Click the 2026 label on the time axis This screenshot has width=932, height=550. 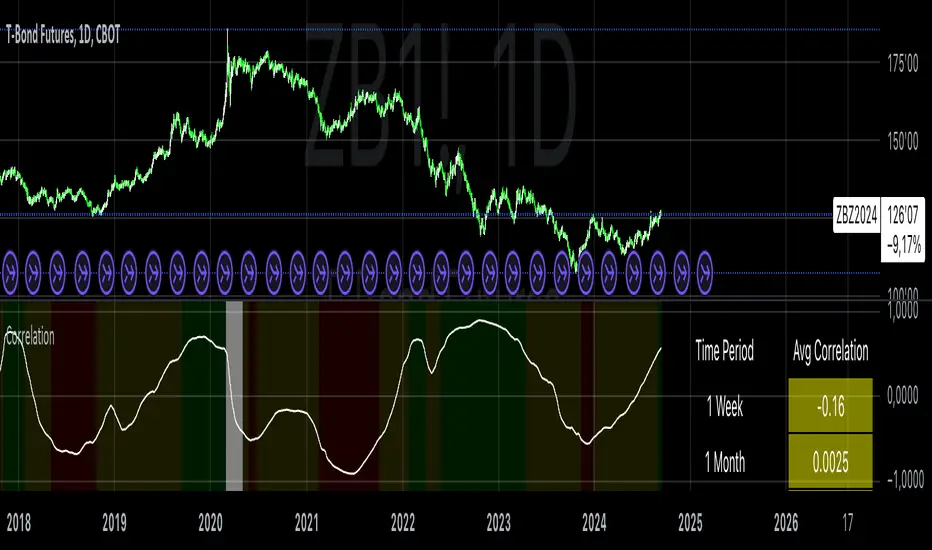tap(786, 523)
